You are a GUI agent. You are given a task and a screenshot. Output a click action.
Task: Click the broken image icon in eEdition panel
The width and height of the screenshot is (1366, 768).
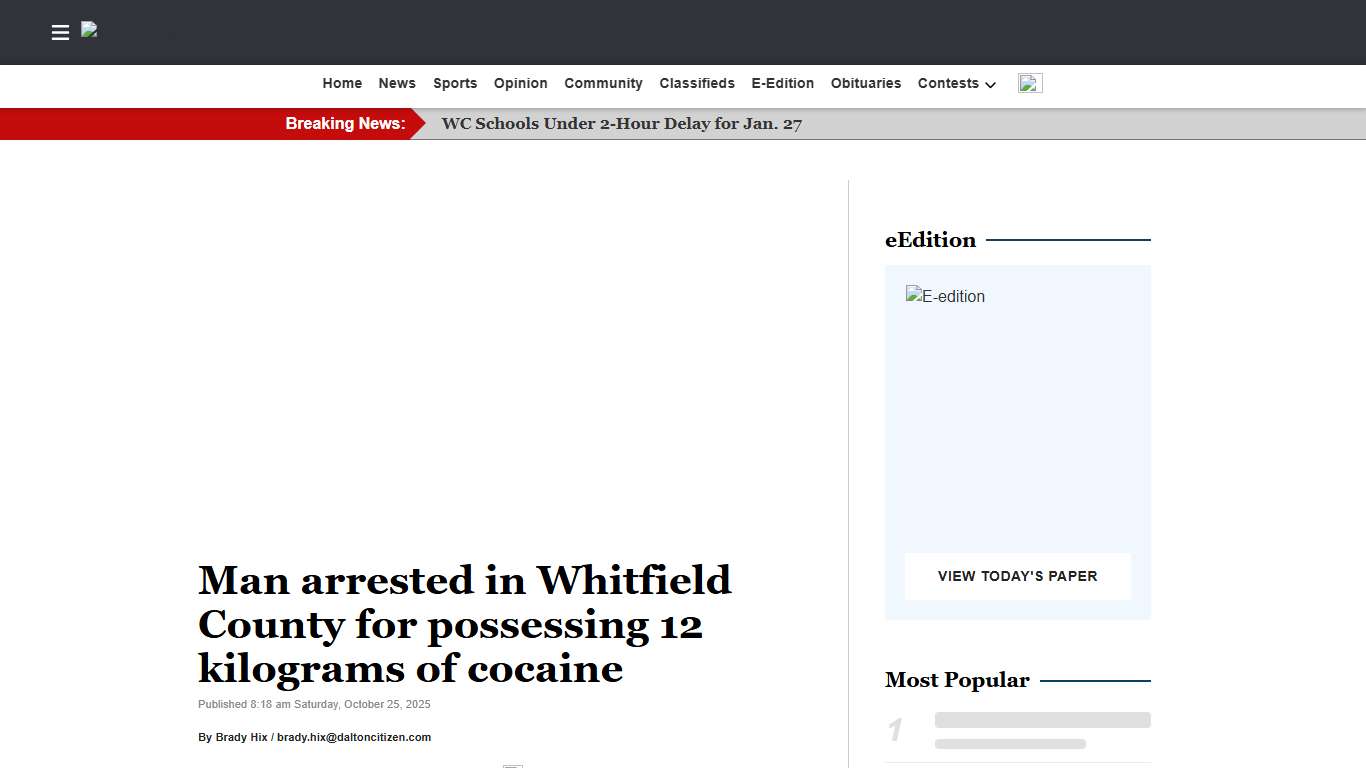(911, 294)
